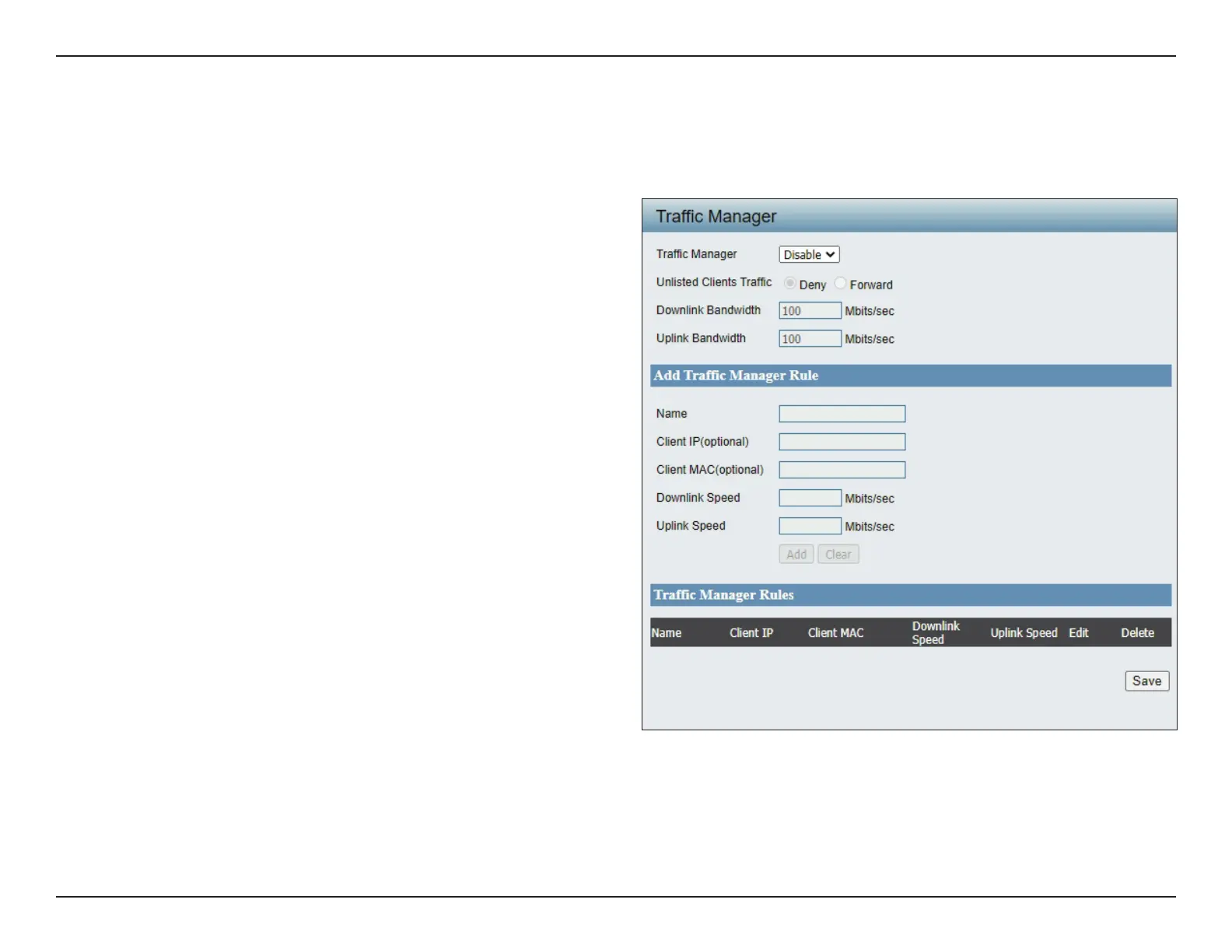Viewport: 1232px width, 952px height.
Task: Click the Clear button
Action: (838, 555)
